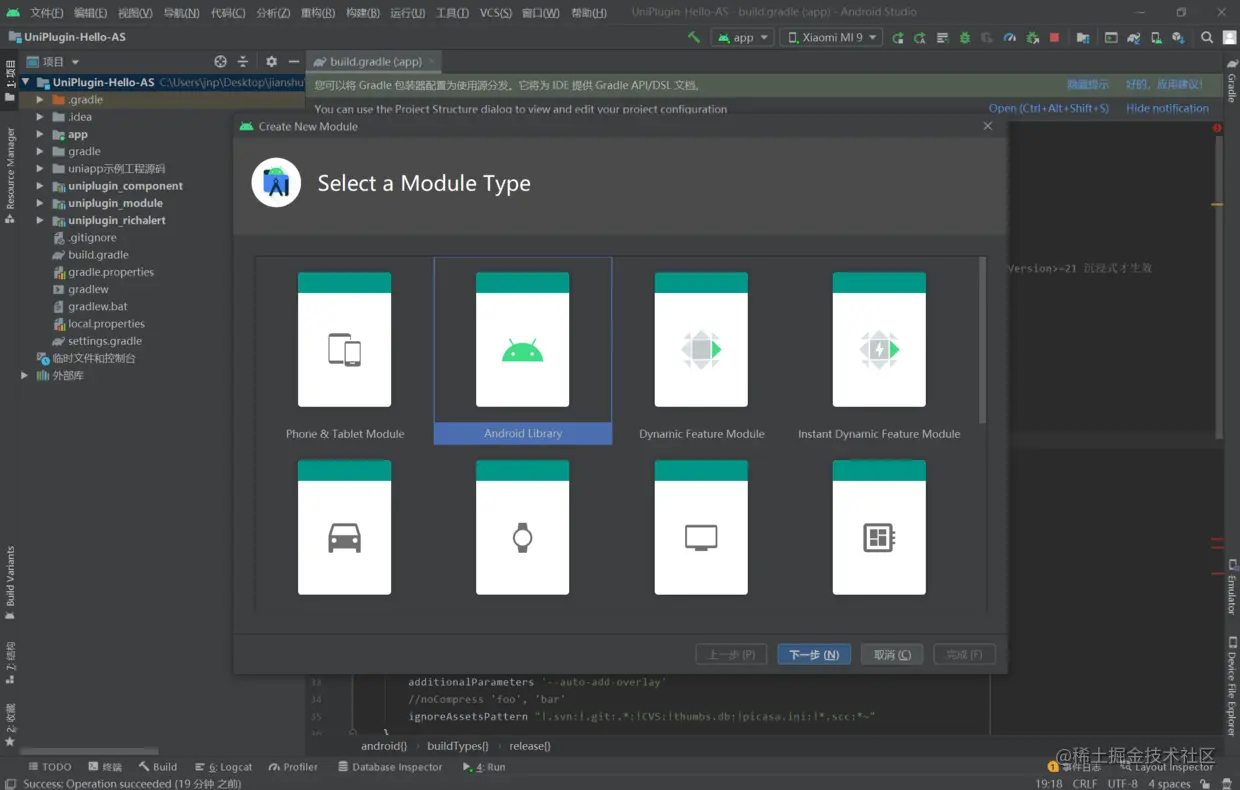Viewport: 1240px width, 790px height.
Task: Open the Build tool window
Action: tap(158, 767)
